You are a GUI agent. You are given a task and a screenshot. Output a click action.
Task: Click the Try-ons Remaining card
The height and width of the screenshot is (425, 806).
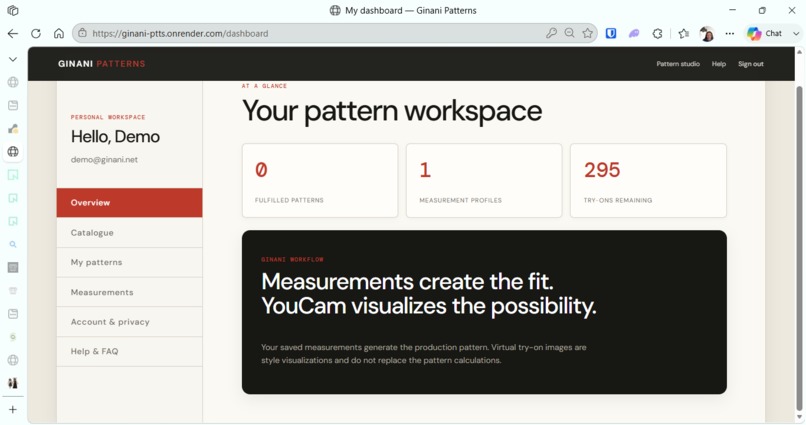[x=648, y=180]
